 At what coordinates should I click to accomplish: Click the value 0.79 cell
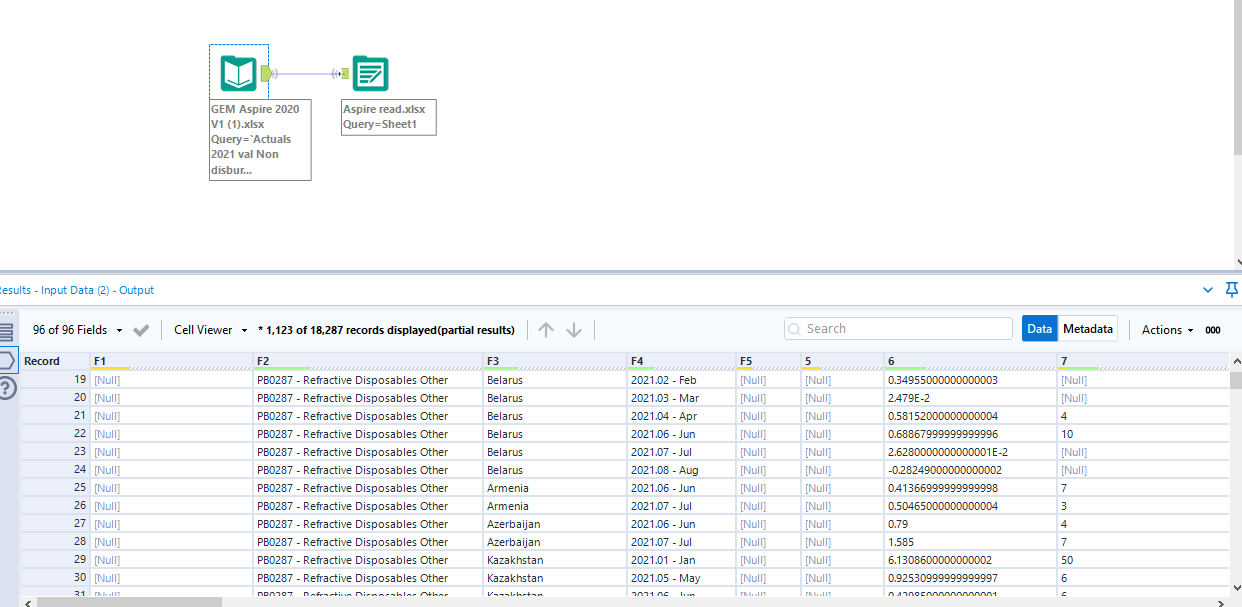(969, 524)
